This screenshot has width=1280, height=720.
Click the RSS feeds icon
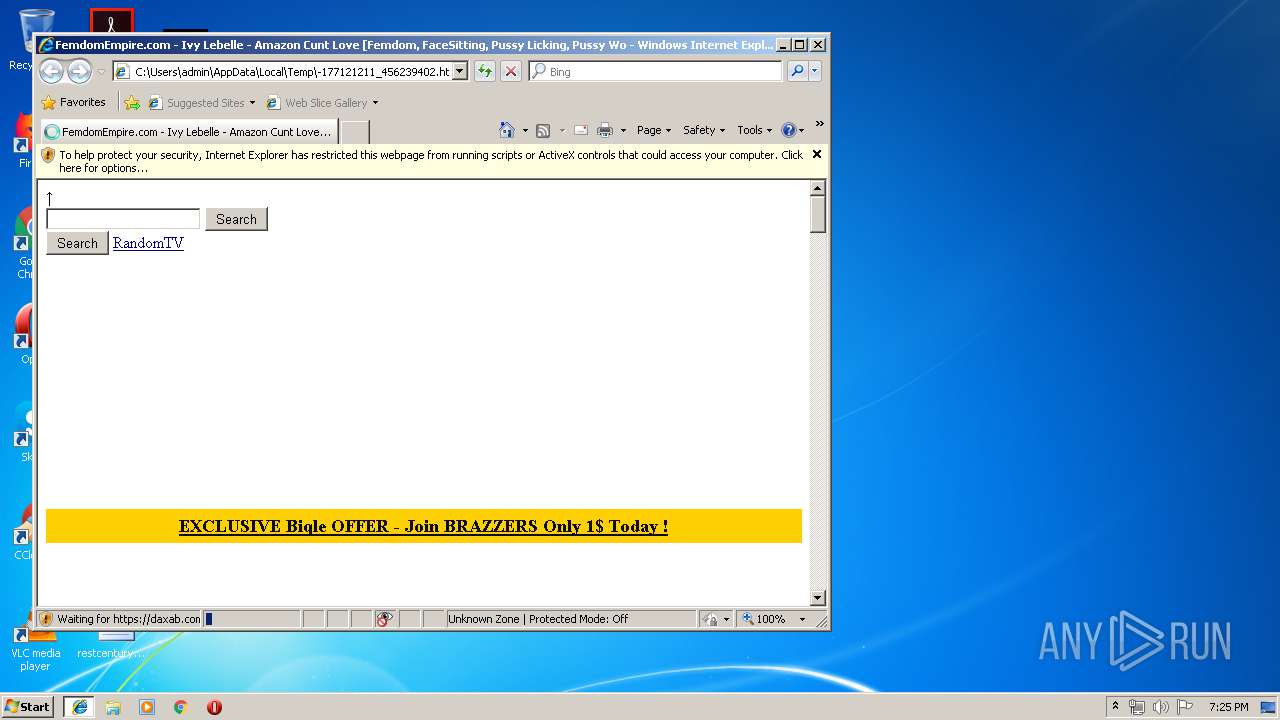pyautogui.click(x=543, y=130)
